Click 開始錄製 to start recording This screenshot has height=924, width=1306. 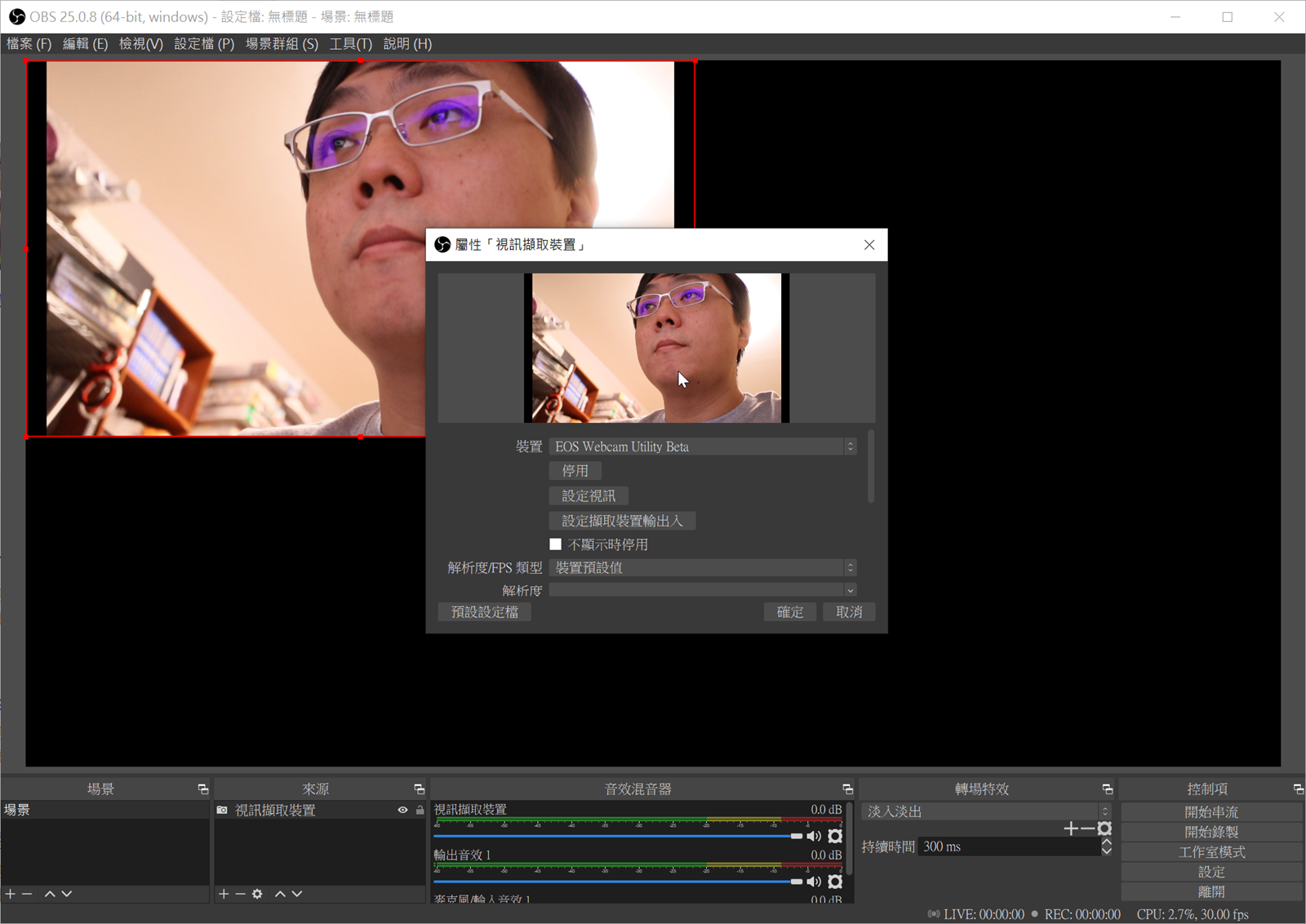pos(1211,832)
